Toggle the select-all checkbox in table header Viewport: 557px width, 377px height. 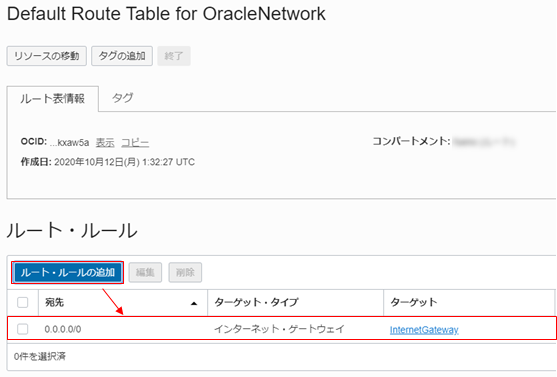coord(23,302)
